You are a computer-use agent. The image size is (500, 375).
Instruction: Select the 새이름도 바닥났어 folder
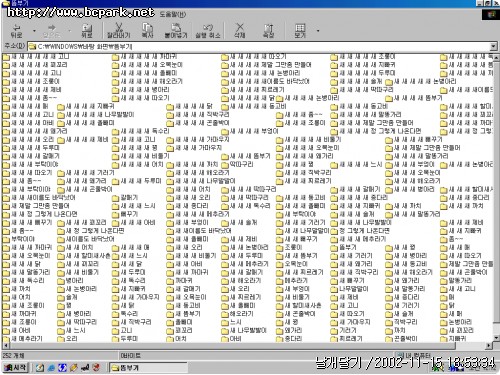(86, 239)
